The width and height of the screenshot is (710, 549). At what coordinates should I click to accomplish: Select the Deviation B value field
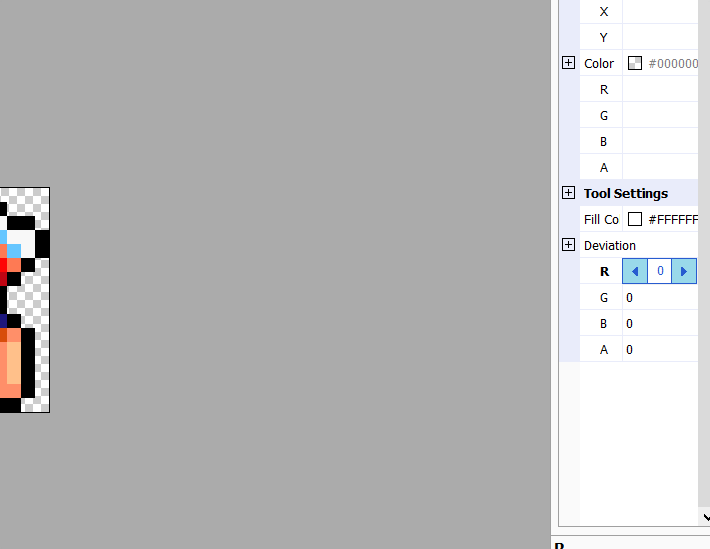point(660,323)
